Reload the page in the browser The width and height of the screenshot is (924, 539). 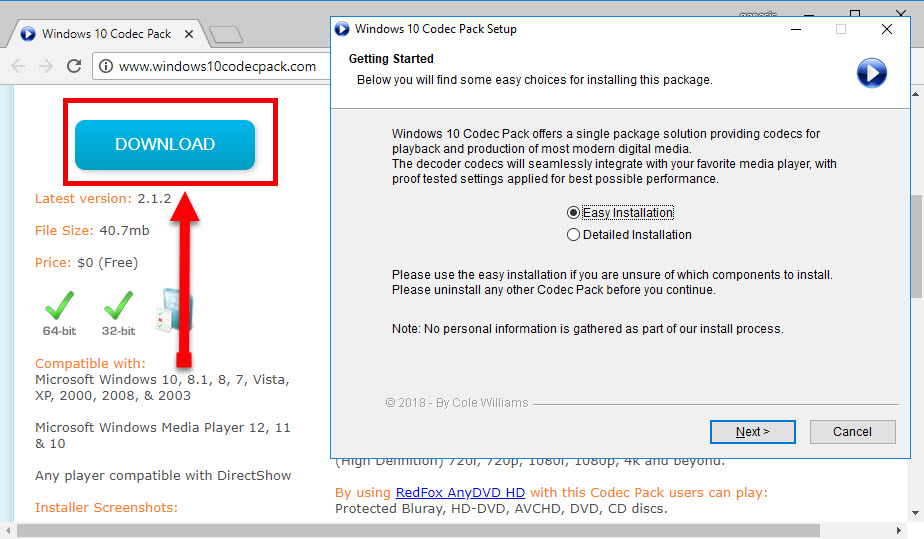click(x=74, y=66)
